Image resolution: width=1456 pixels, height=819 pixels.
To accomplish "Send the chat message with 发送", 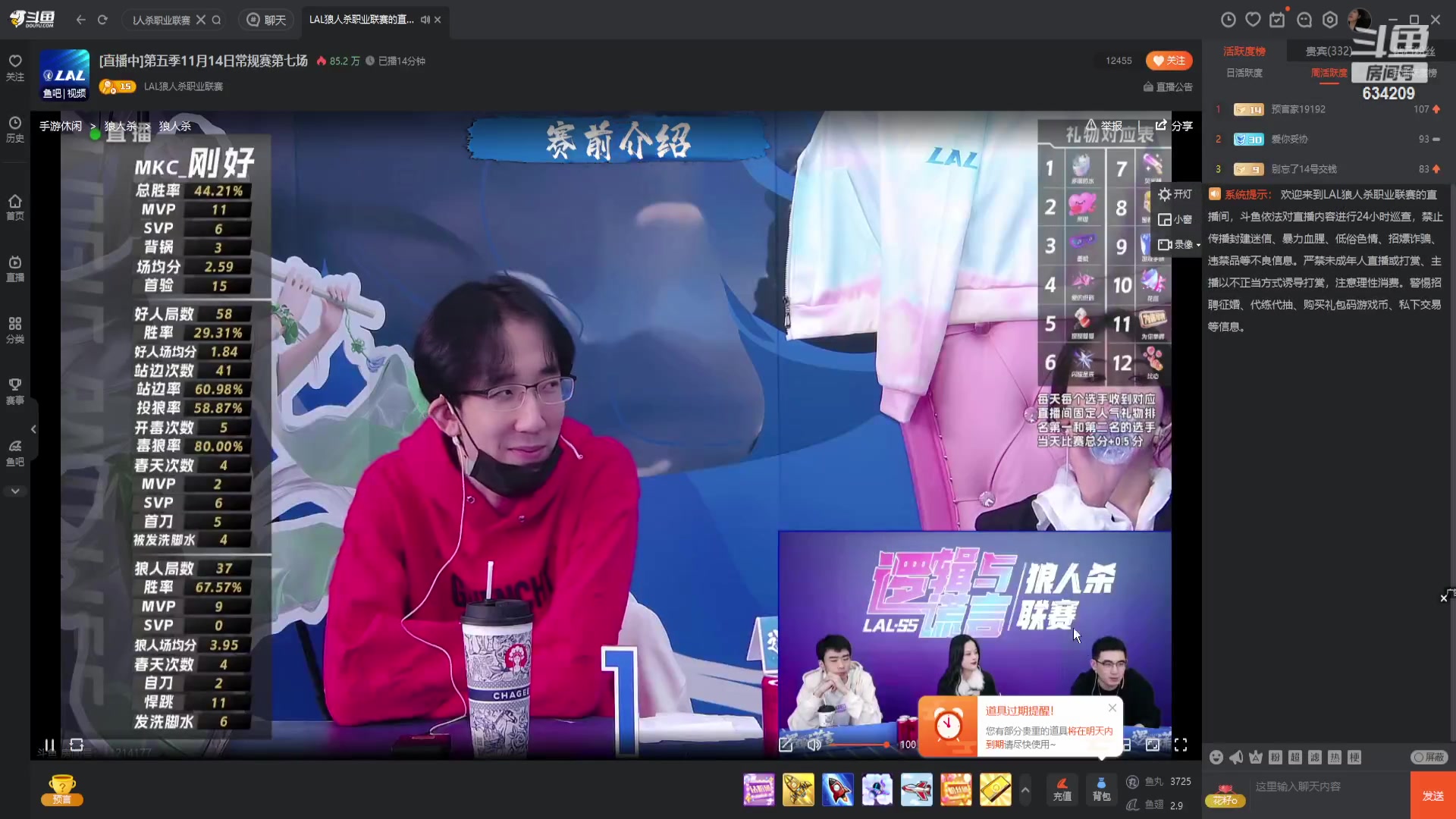I will 1433,795.
